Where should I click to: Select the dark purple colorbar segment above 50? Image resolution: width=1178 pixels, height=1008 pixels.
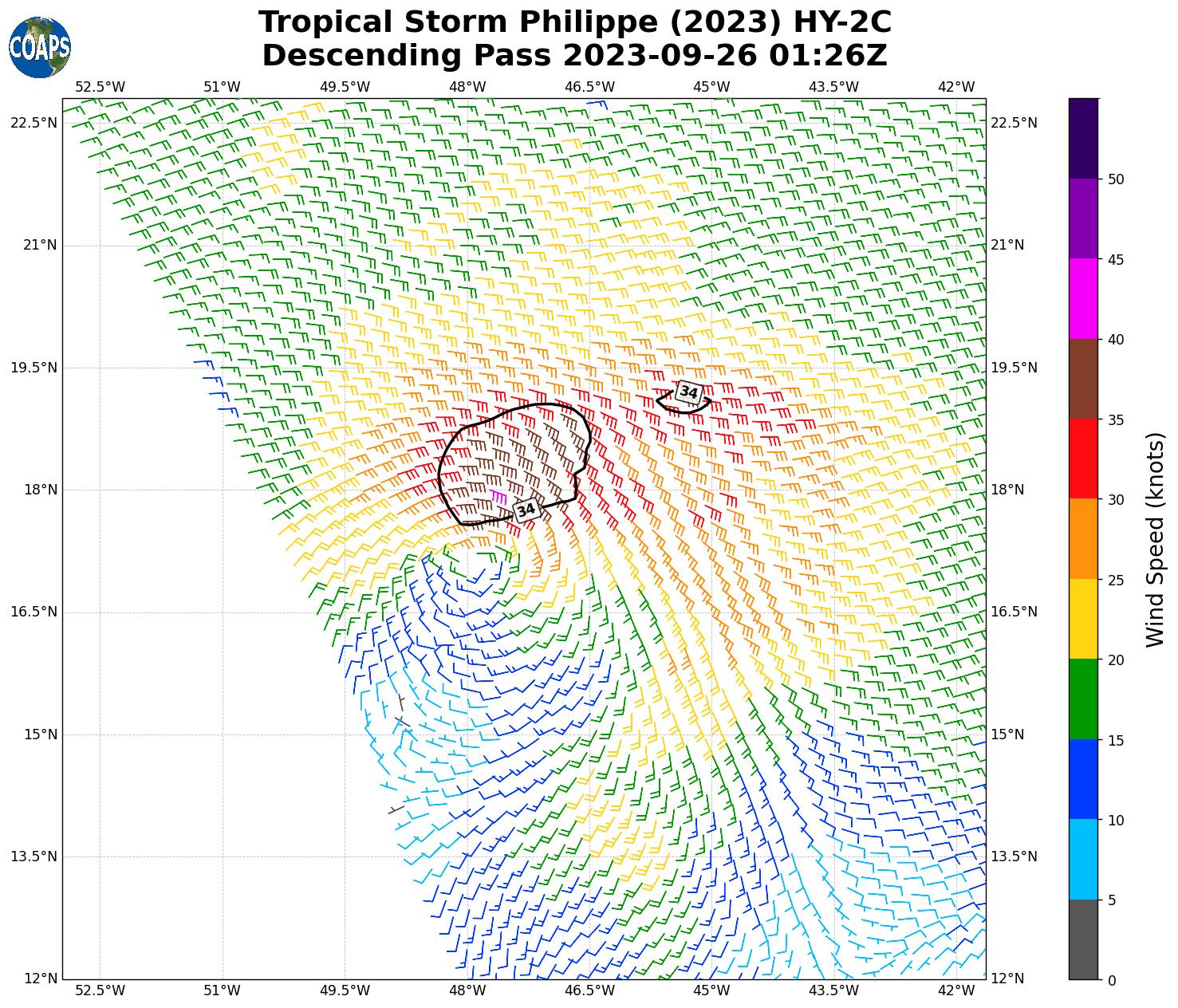coord(1083,138)
